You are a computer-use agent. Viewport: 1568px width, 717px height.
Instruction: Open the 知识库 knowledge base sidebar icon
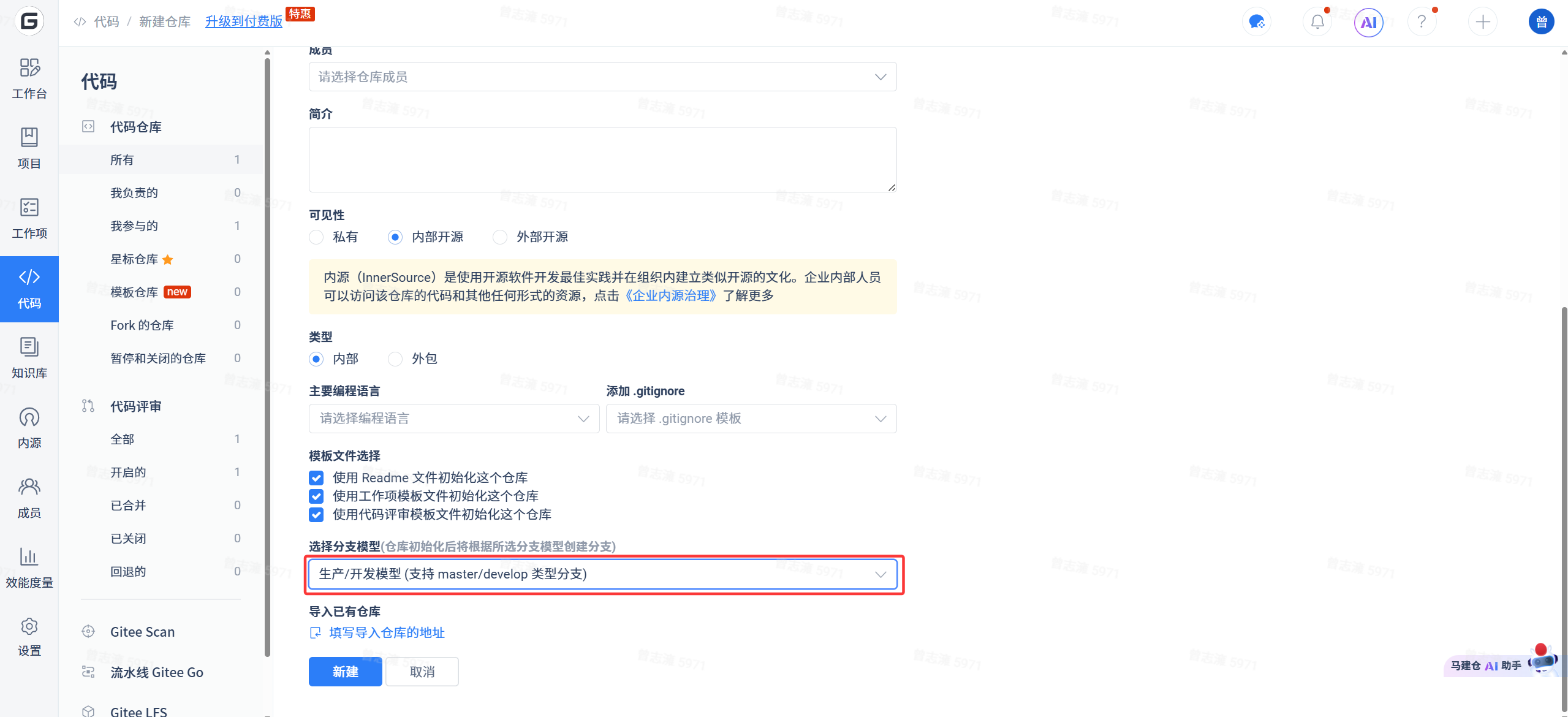pos(29,358)
